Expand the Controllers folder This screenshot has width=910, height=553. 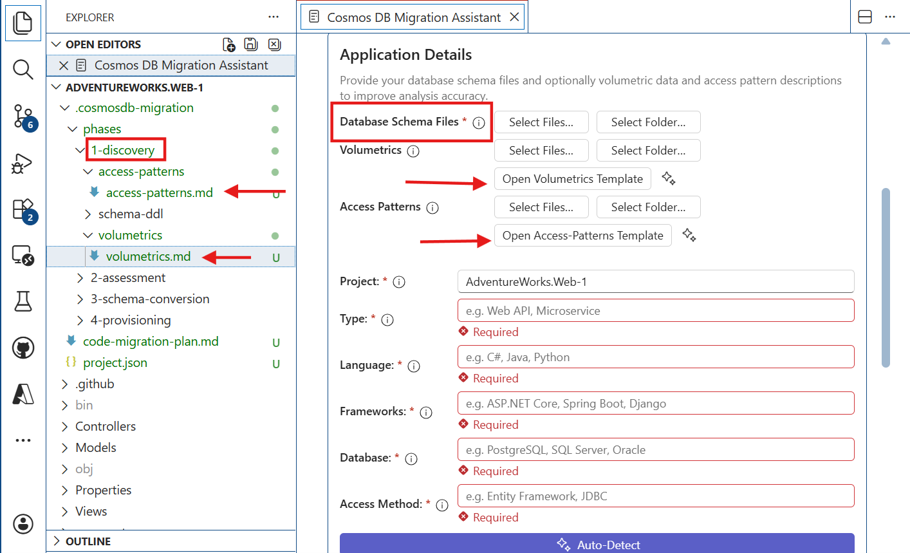click(x=65, y=427)
